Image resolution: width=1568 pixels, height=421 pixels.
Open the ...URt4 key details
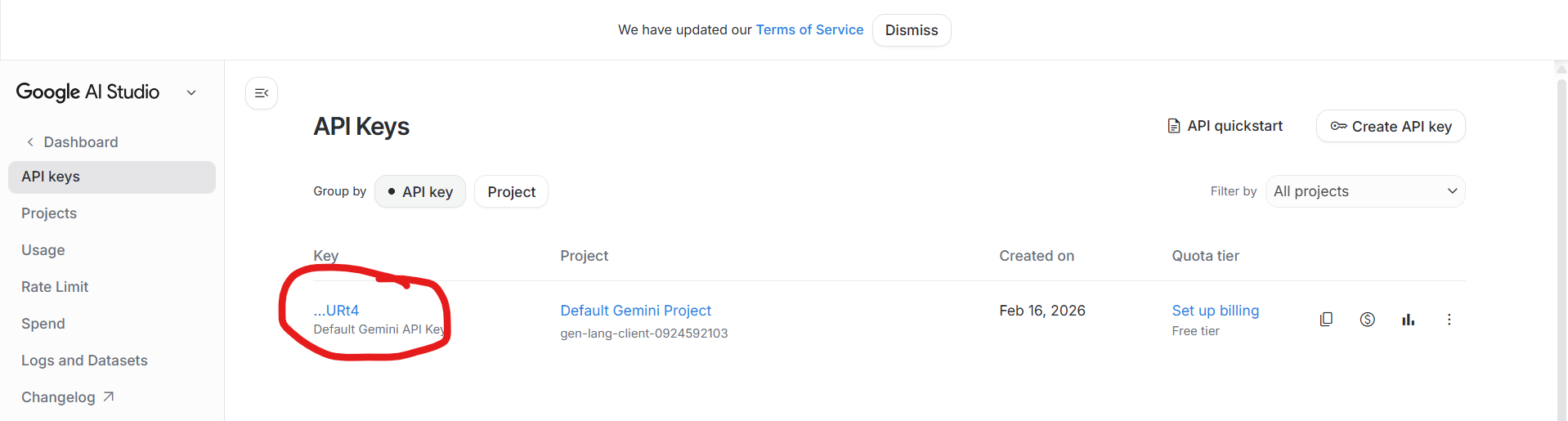click(x=336, y=311)
